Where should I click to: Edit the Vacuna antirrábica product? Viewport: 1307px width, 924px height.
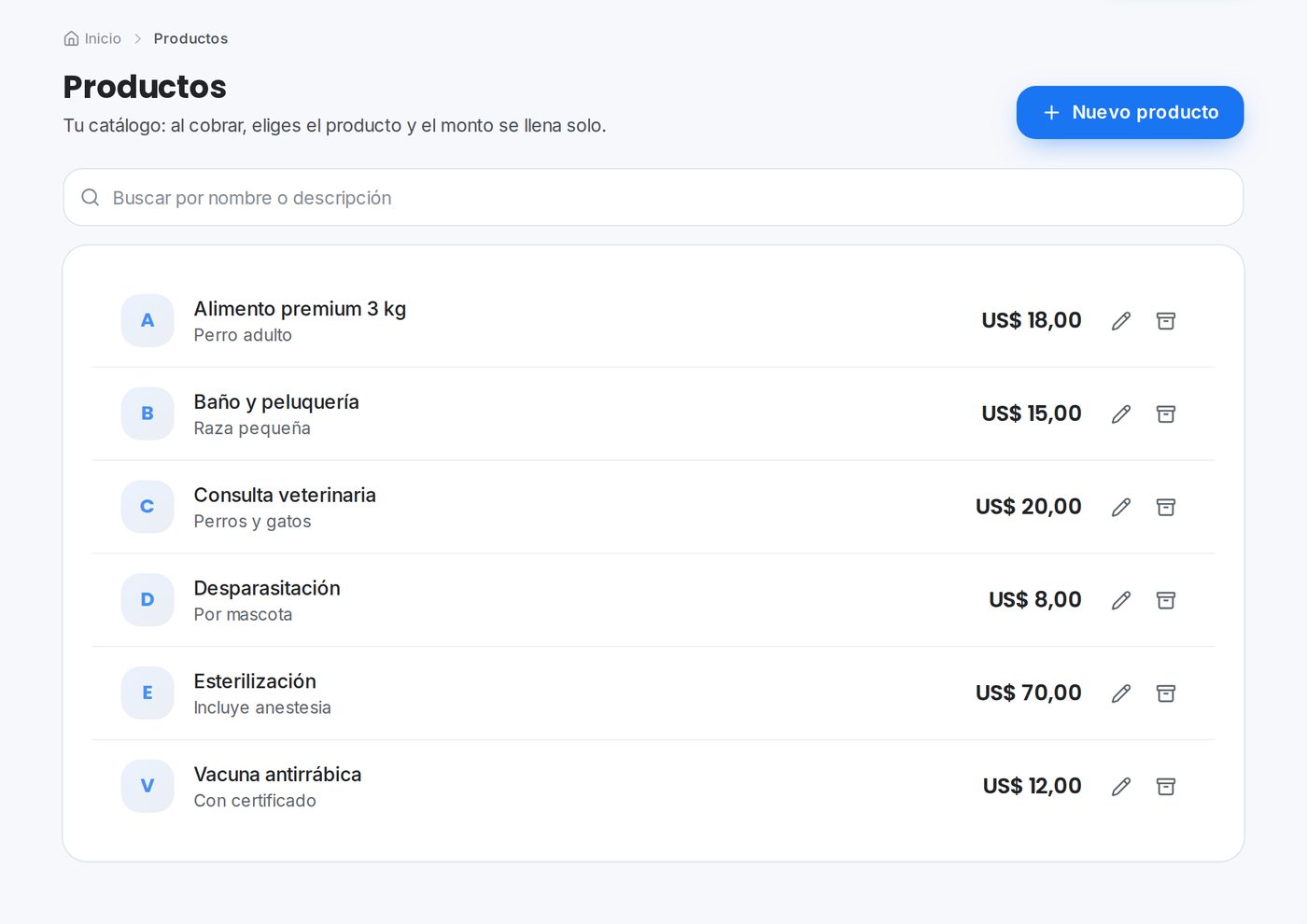coord(1121,787)
